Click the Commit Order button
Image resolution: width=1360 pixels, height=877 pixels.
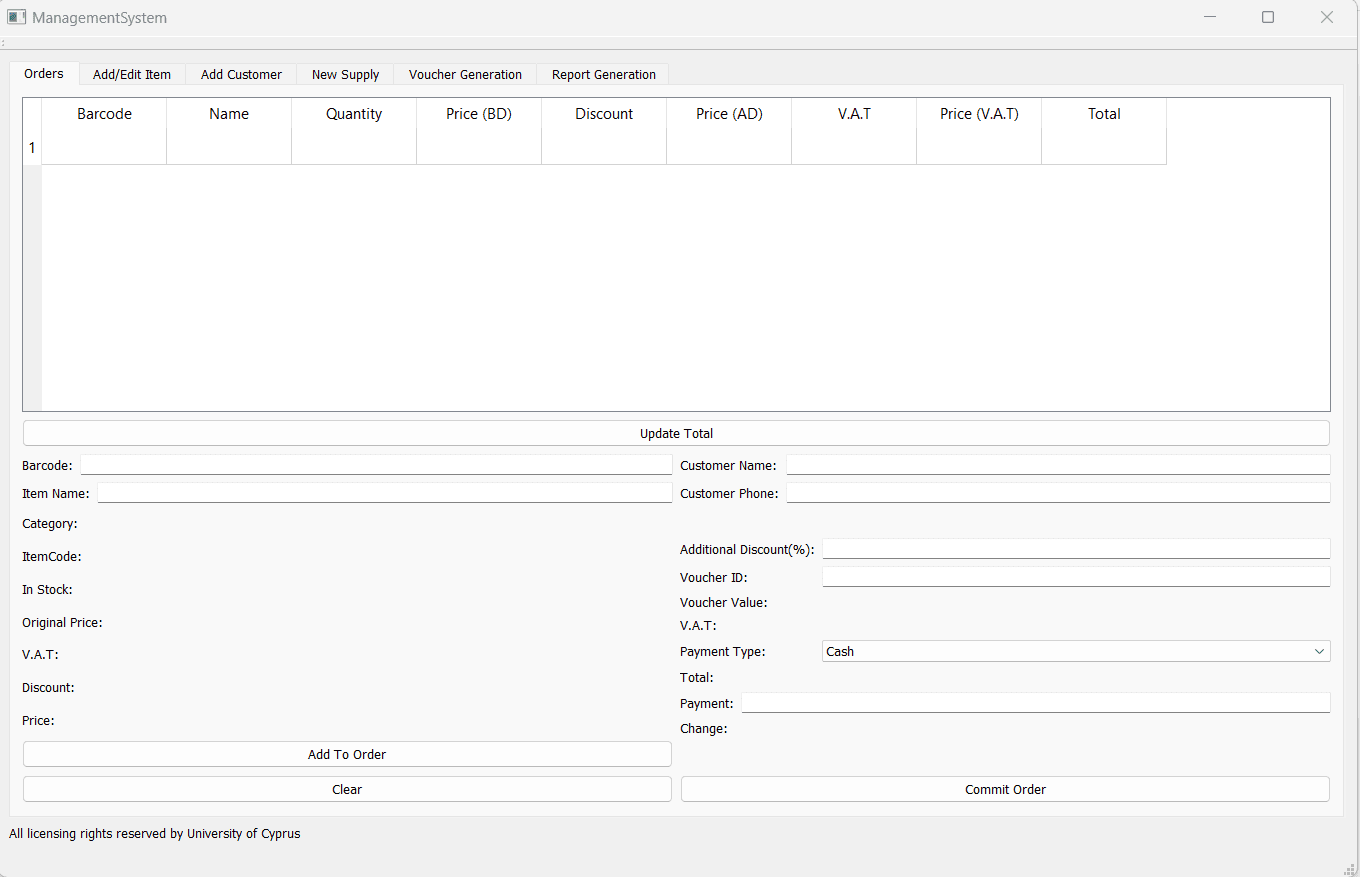coord(1005,789)
